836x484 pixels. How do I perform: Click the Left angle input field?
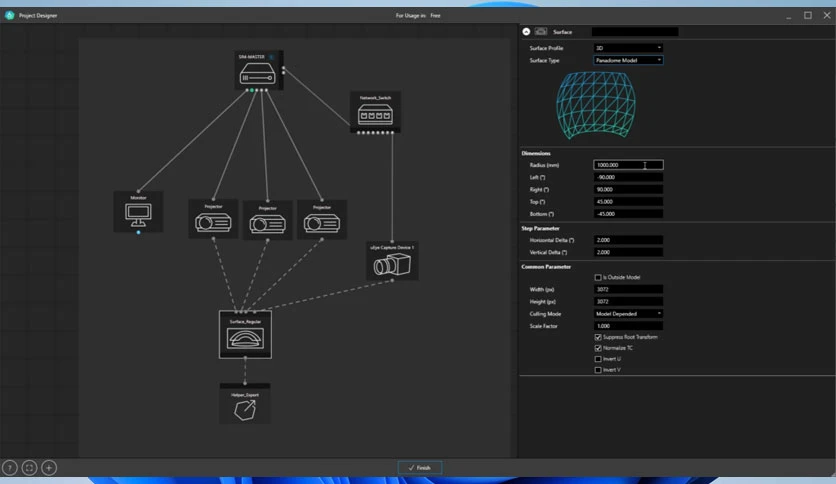(x=628, y=177)
